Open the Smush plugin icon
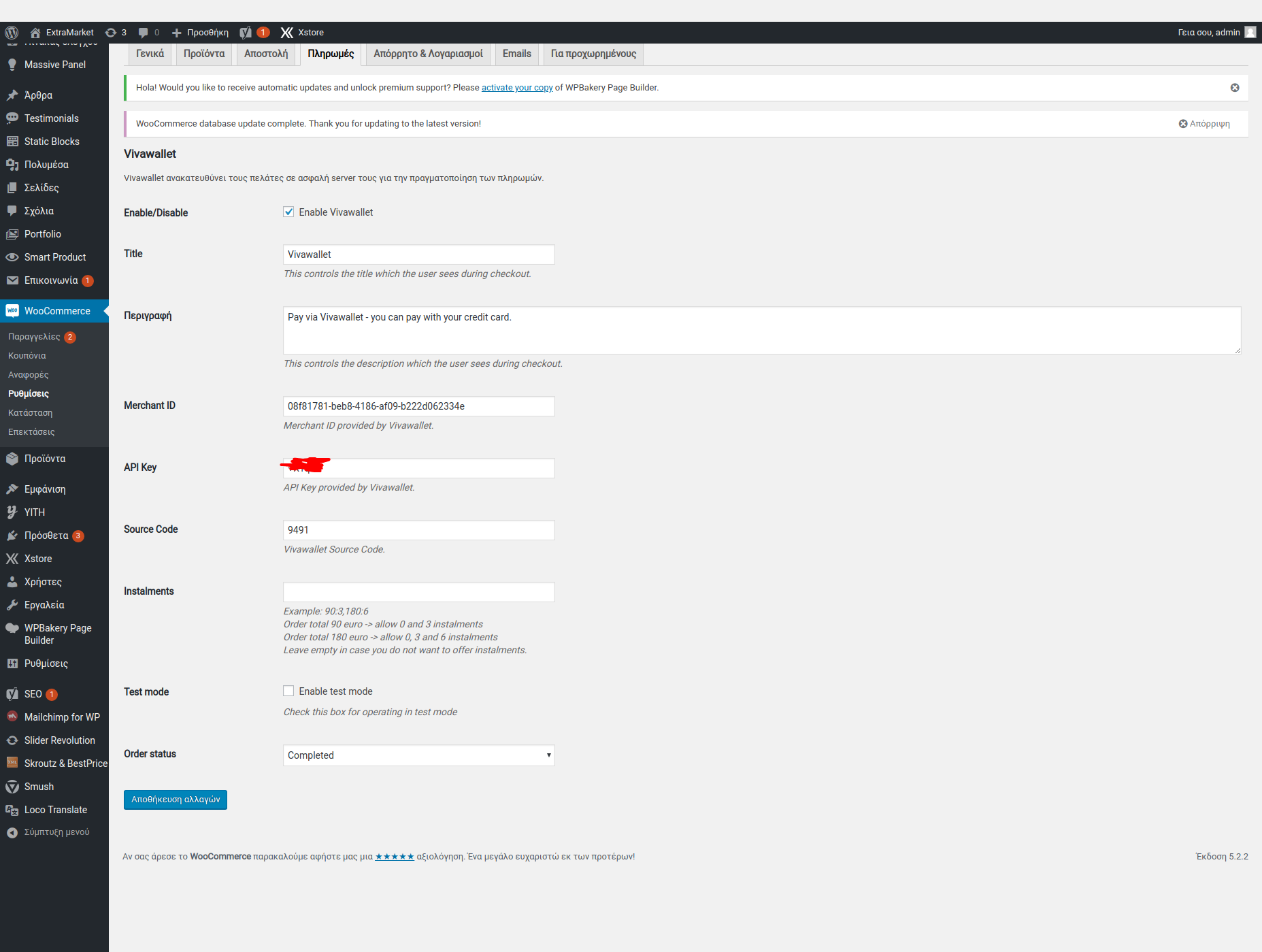The image size is (1262, 952). (13, 787)
